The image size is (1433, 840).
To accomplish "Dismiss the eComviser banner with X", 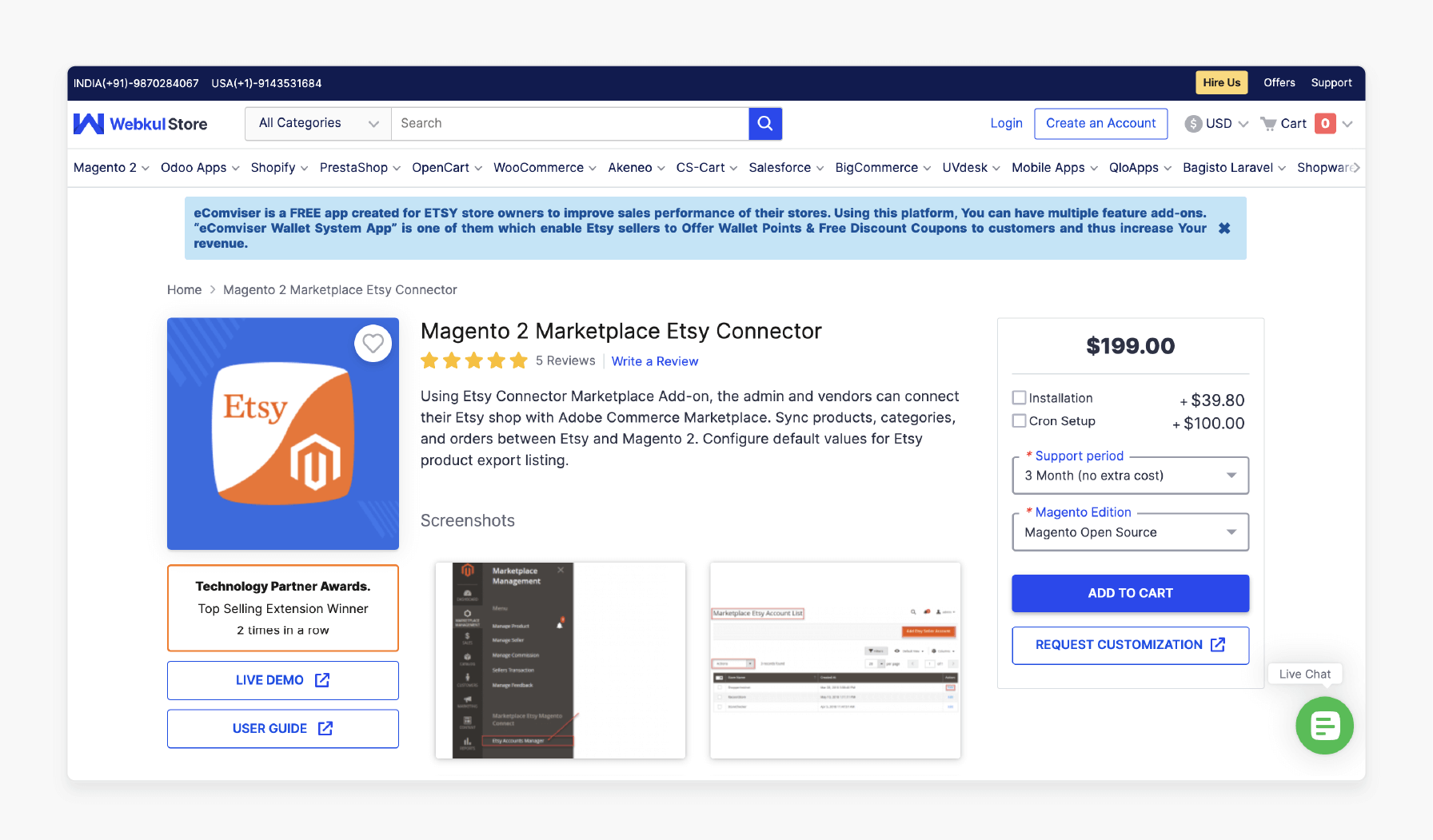I will [1224, 228].
